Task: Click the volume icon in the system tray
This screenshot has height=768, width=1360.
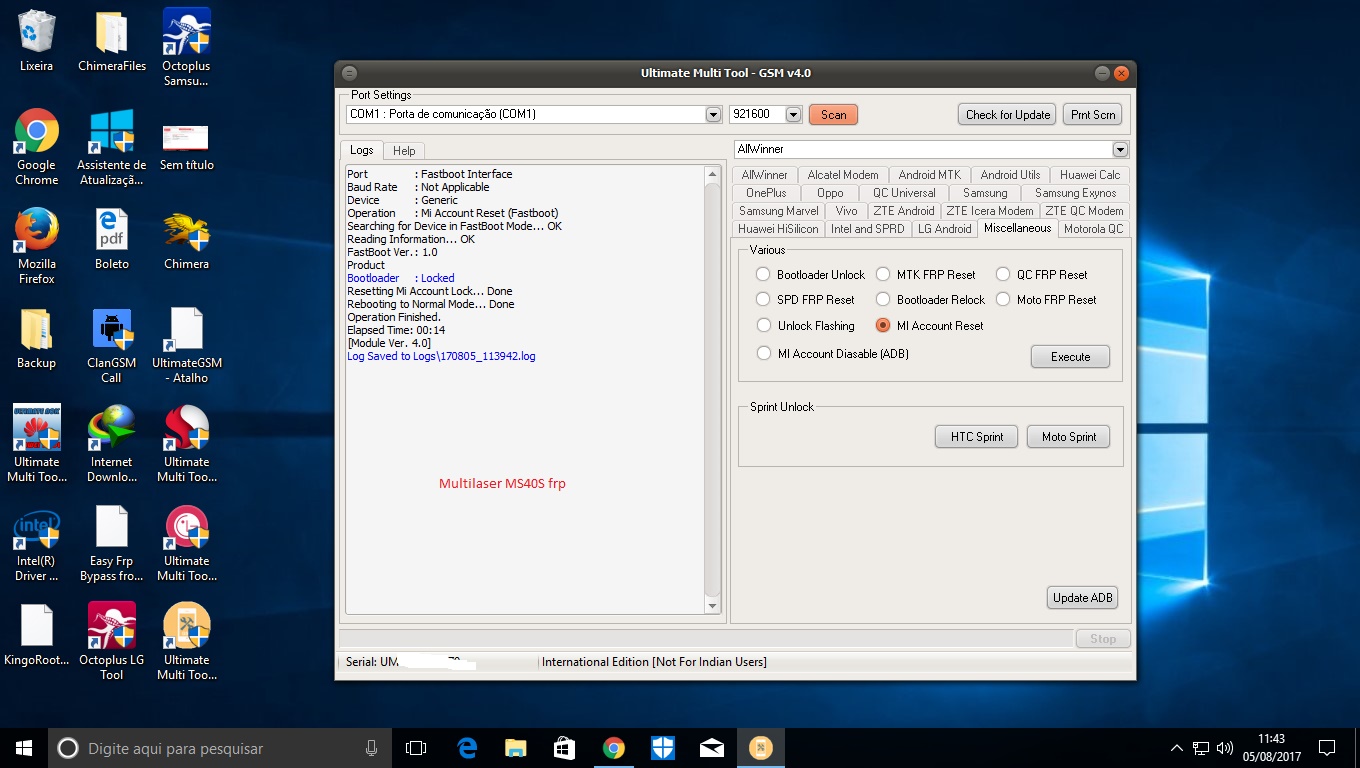Action: [x=1225, y=748]
